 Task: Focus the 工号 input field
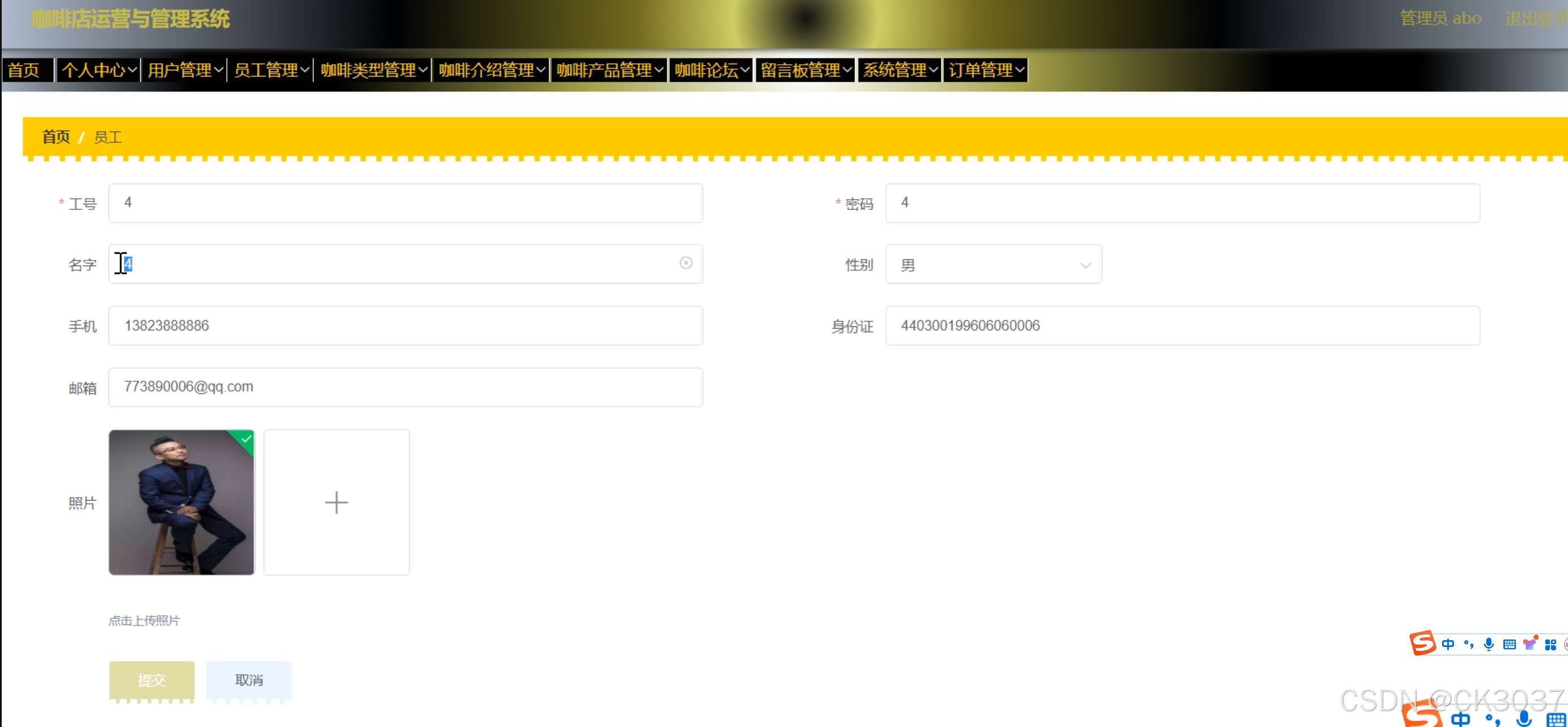tap(406, 203)
